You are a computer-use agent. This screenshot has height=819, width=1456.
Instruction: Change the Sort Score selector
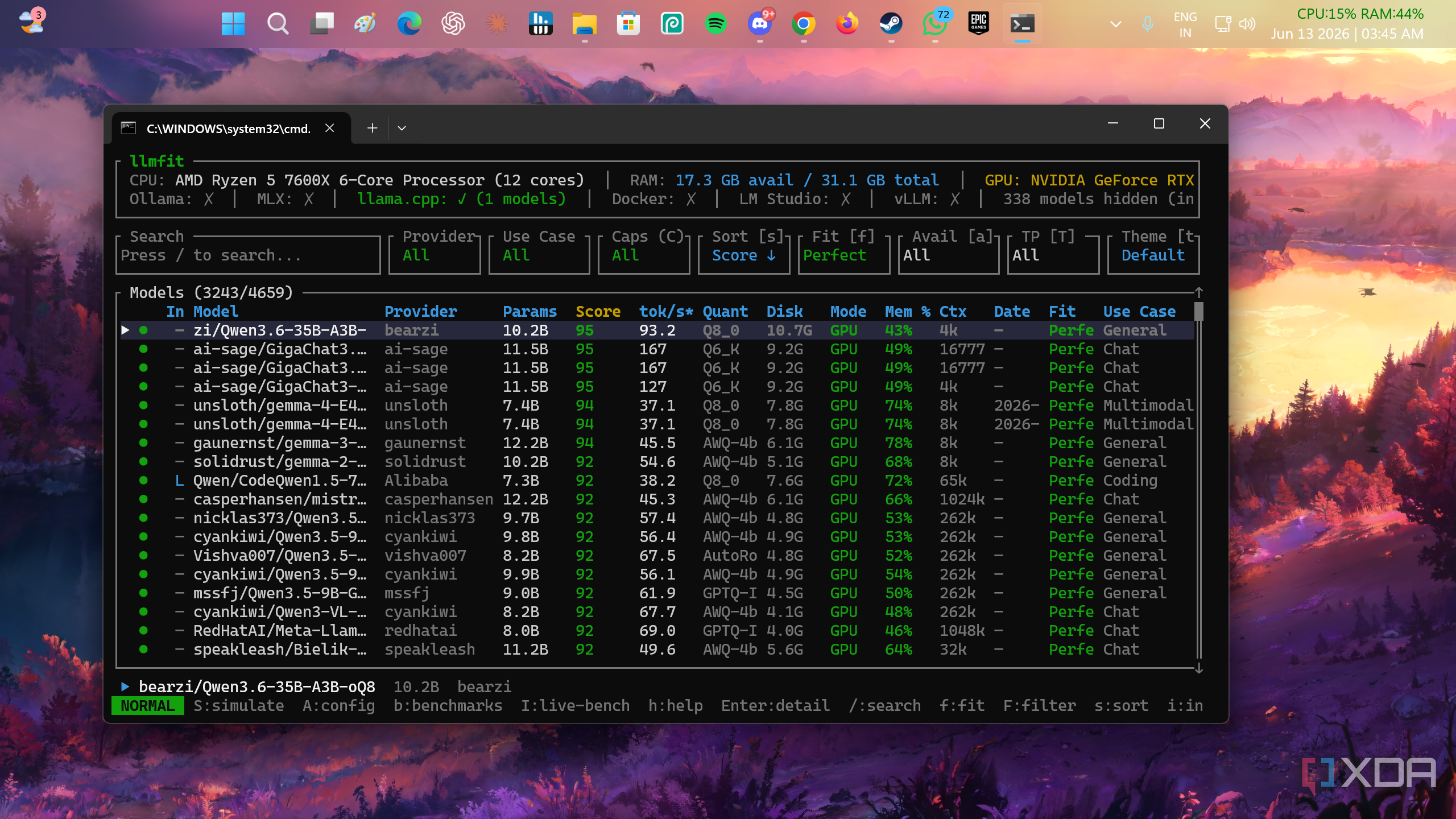[744, 255]
